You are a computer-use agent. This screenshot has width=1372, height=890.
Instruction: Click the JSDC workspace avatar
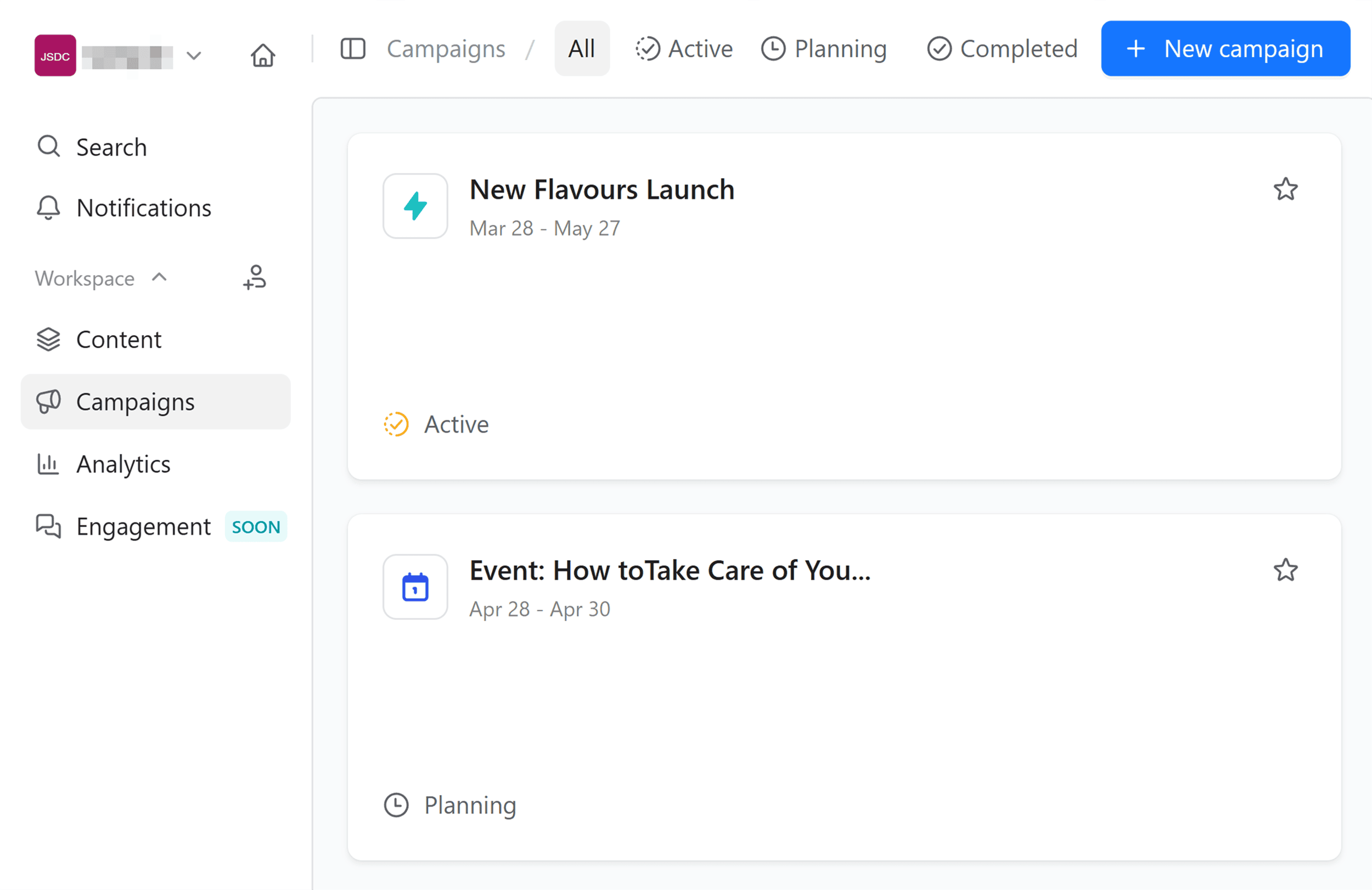point(55,55)
